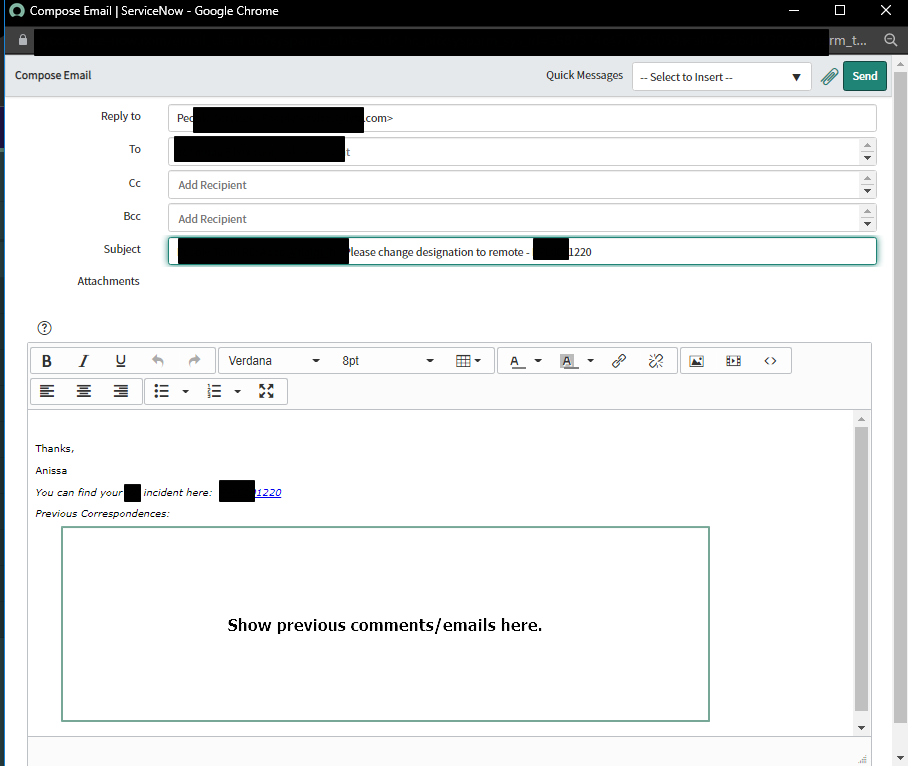Toggle italic formatting
The width and height of the screenshot is (908, 766).
point(83,361)
